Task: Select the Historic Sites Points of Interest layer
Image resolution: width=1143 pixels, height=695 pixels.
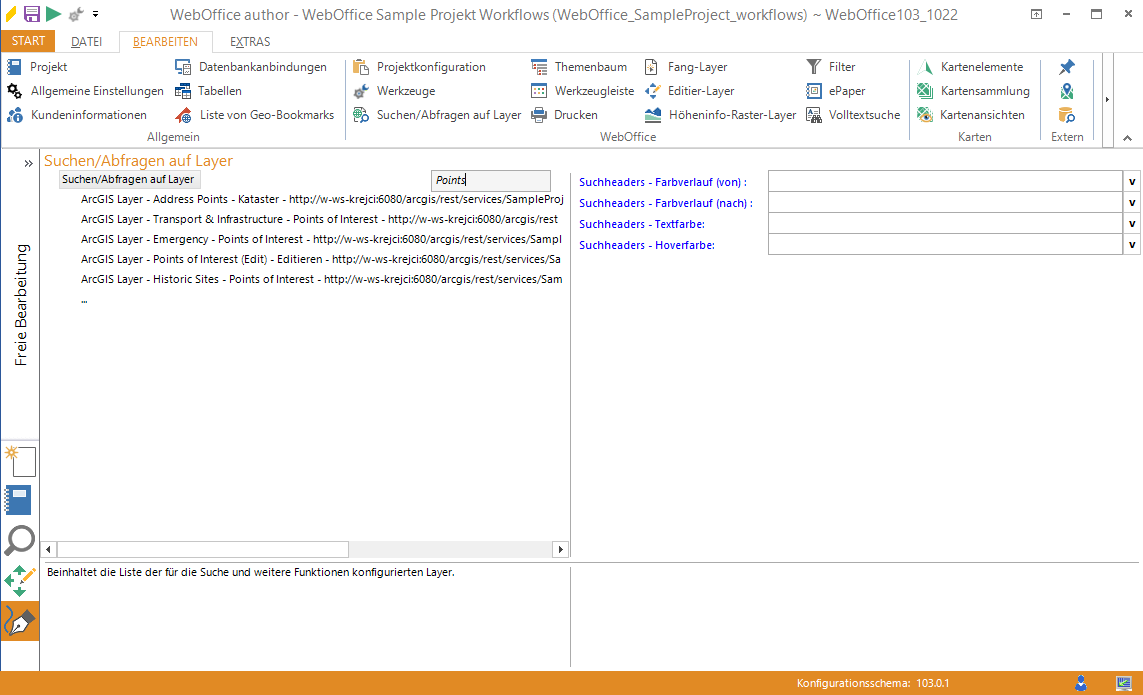Action: [x=320, y=279]
